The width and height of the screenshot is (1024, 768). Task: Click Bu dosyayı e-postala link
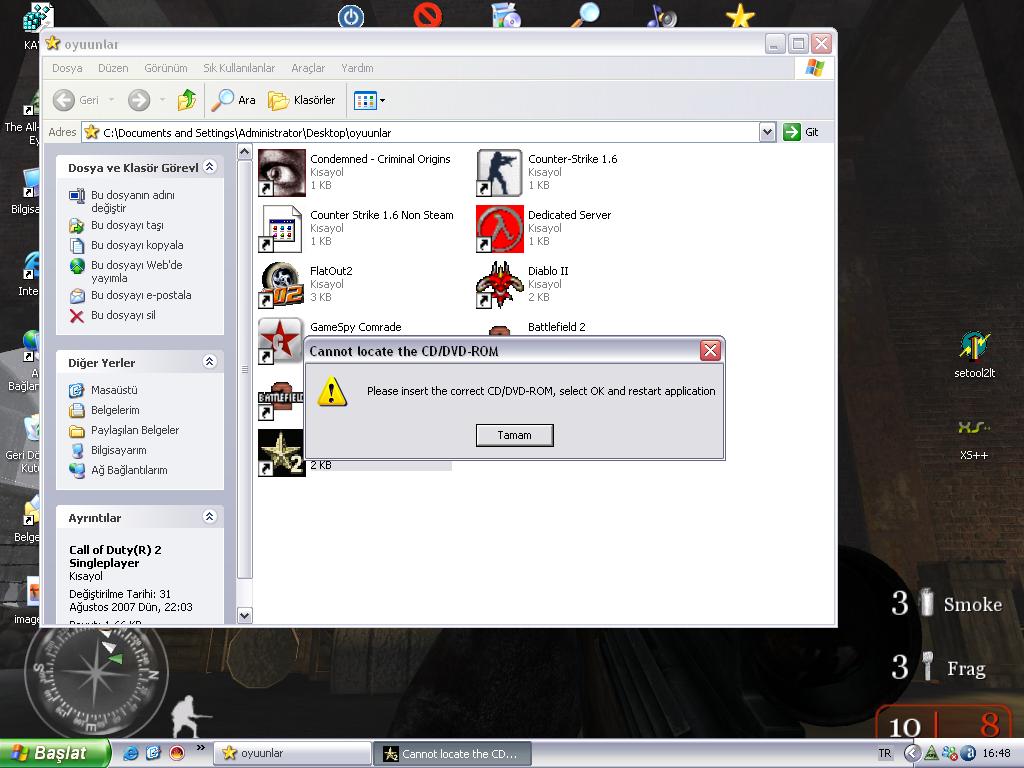coord(141,295)
